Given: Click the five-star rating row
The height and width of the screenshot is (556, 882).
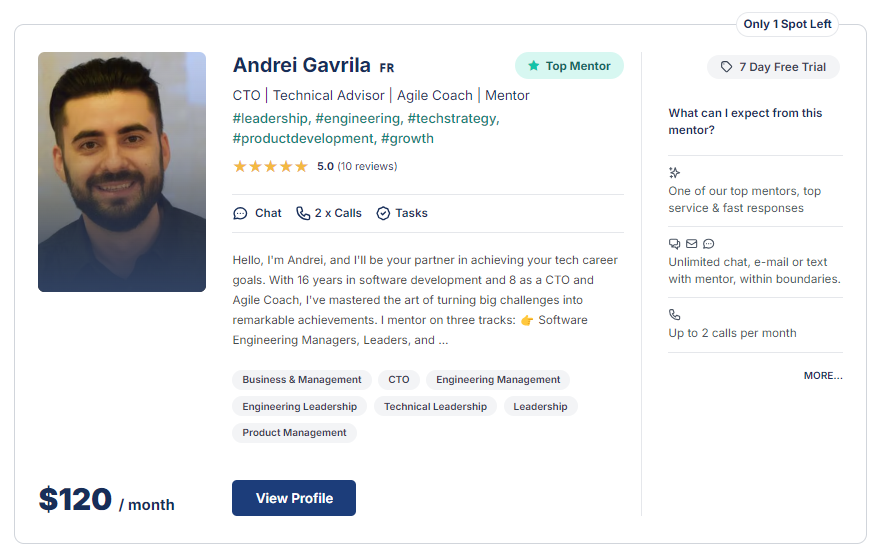Looking at the screenshot, I should tap(271, 167).
